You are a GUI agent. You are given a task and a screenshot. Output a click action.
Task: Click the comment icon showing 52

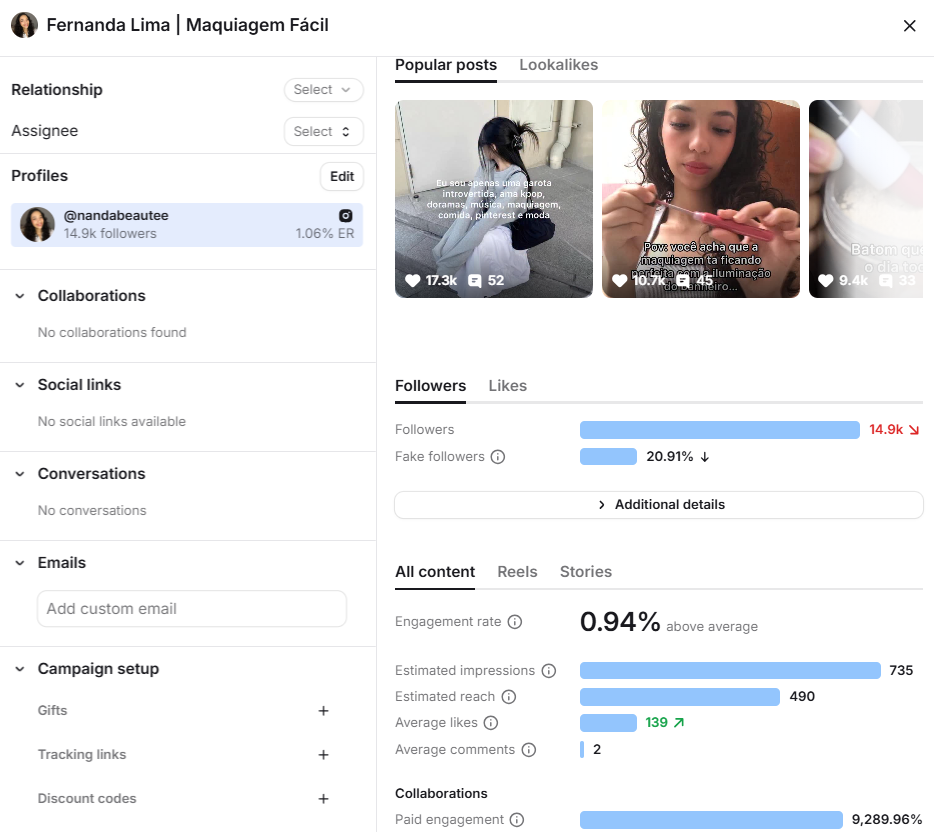[x=475, y=281]
